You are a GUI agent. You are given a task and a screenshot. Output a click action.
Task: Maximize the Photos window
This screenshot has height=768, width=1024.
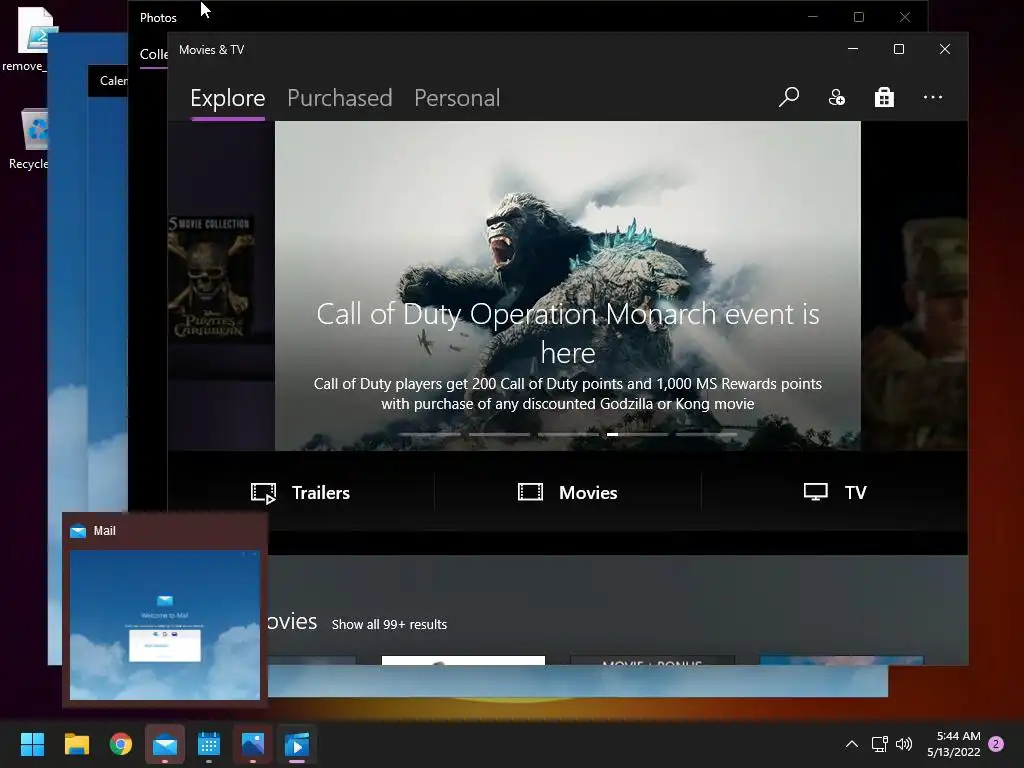[x=859, y=17]
